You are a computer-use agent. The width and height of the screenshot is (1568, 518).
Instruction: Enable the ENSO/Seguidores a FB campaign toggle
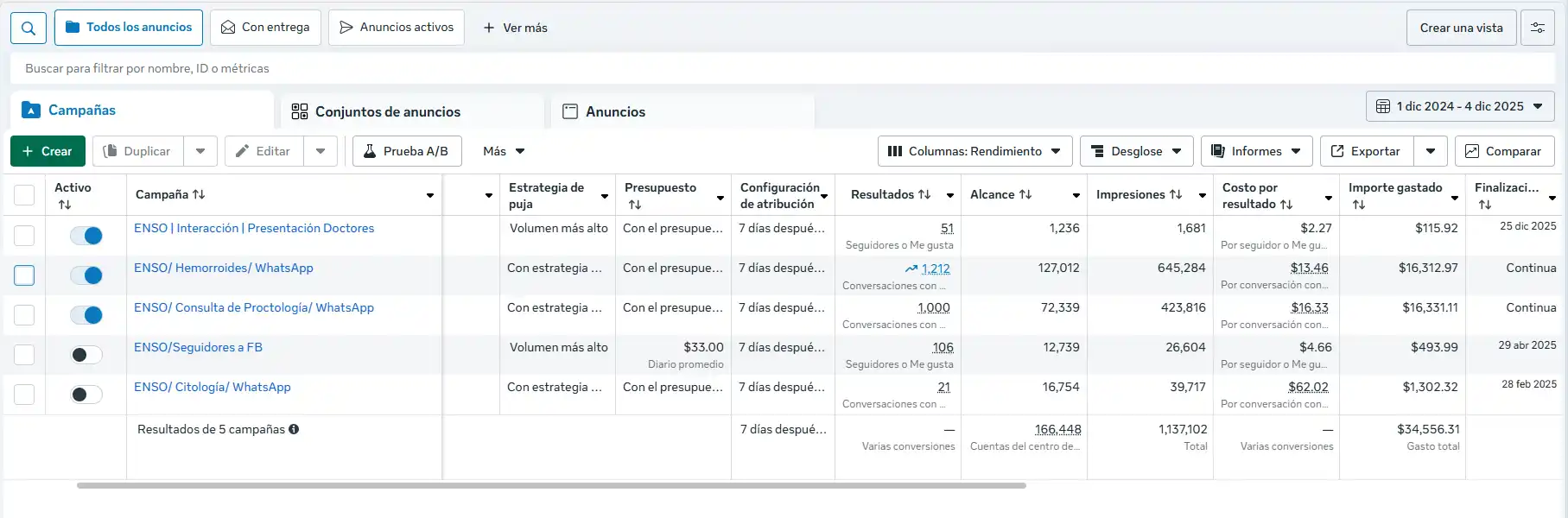pyautogui.click(x=86, y=355)
